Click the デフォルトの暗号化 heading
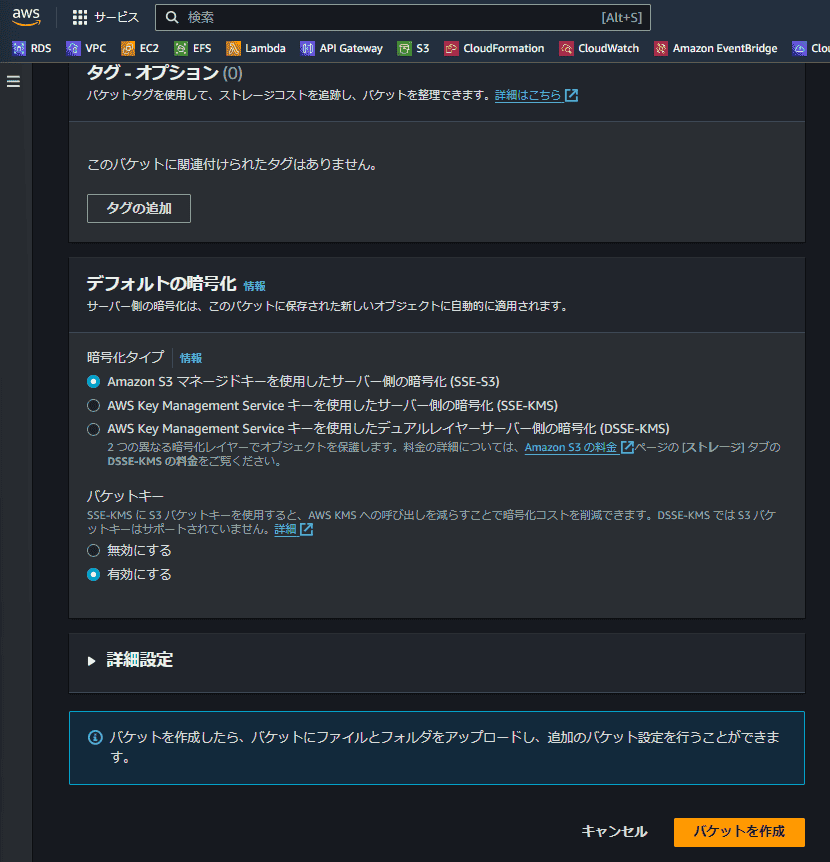830x862 pixels. pyautogui.click(x=162, y=284)
